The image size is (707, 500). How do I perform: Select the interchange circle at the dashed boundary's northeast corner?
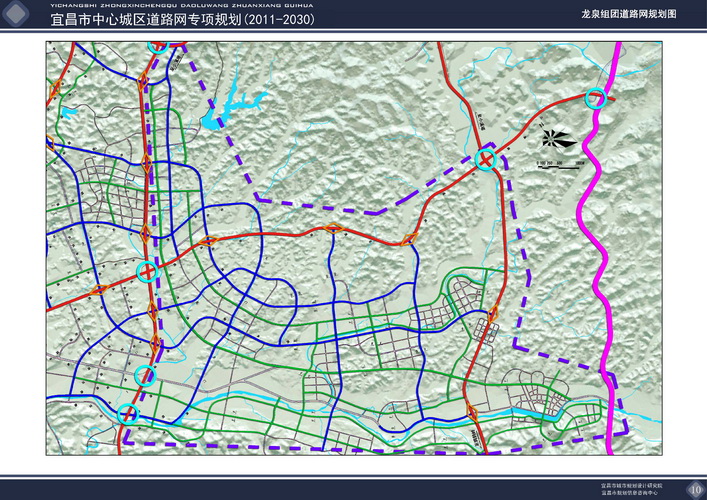[x=487, y=158]
